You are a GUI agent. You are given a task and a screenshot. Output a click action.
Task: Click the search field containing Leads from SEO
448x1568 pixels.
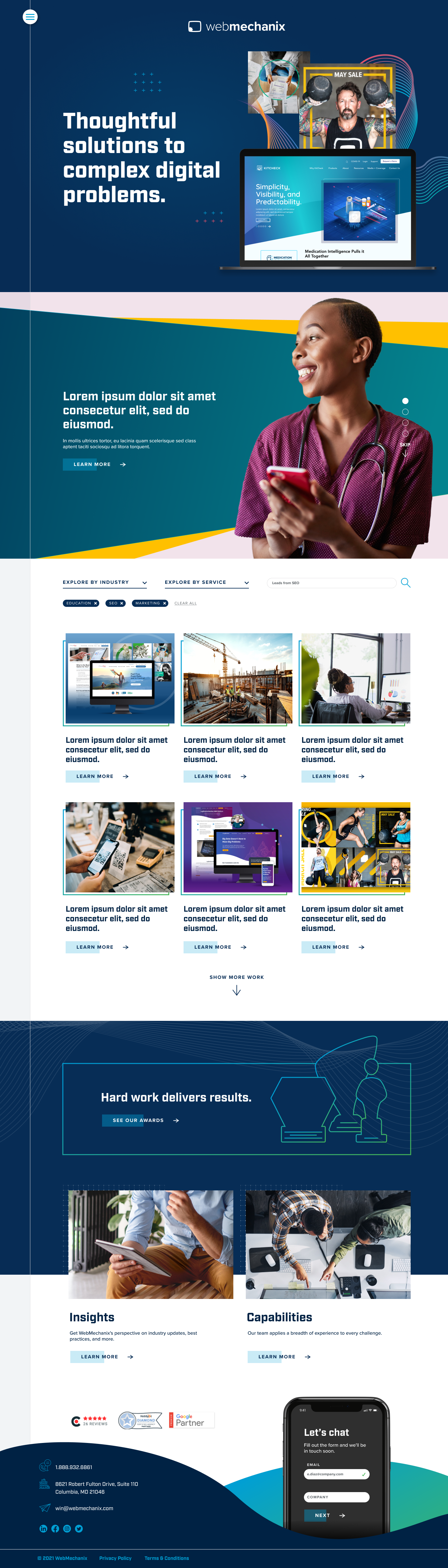(x=332, y=583)
